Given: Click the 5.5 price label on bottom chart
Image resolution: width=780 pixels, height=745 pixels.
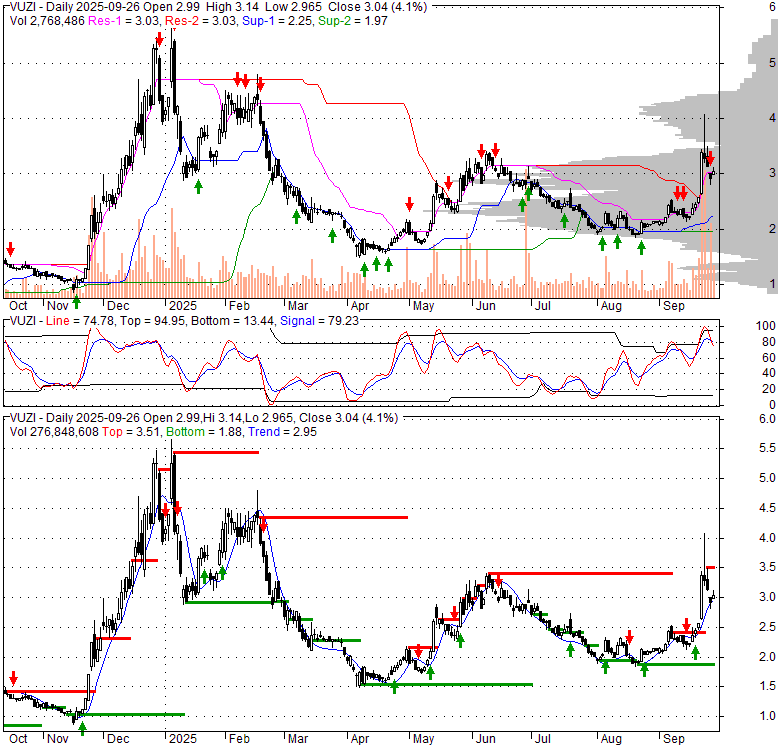Looking at the screenshot, I should [767, 448].
